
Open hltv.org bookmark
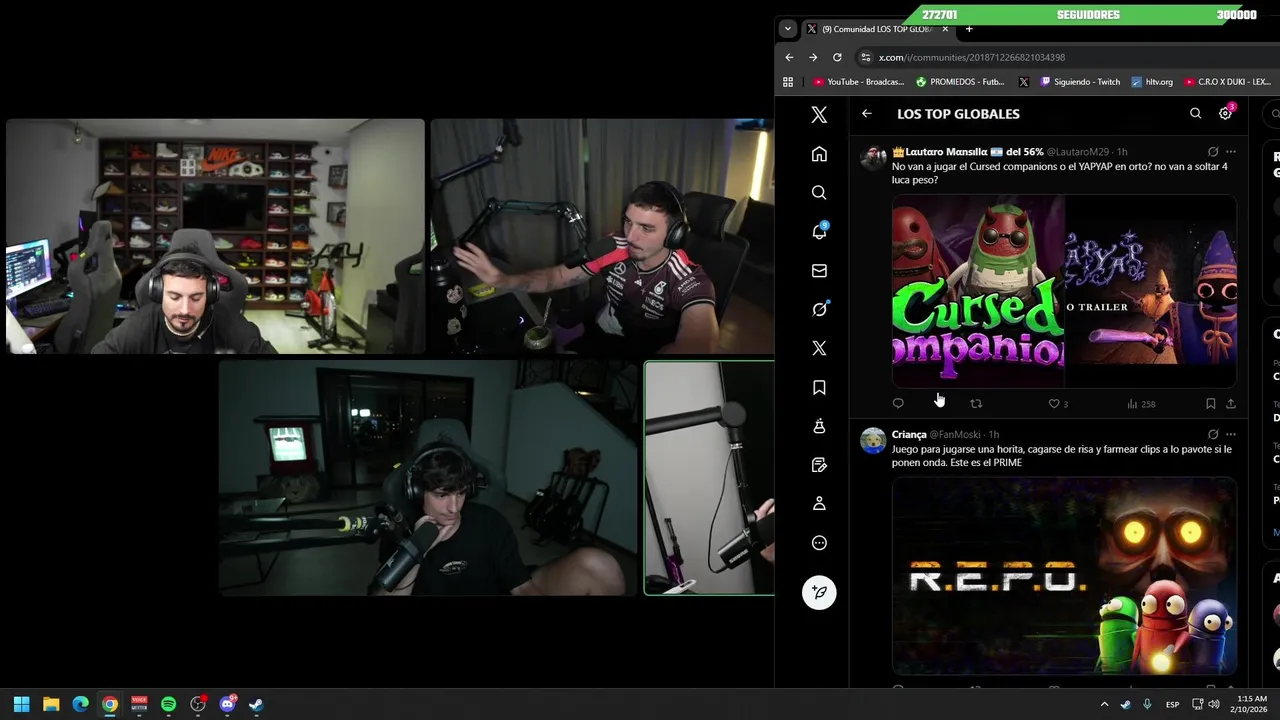point(1152,82)
